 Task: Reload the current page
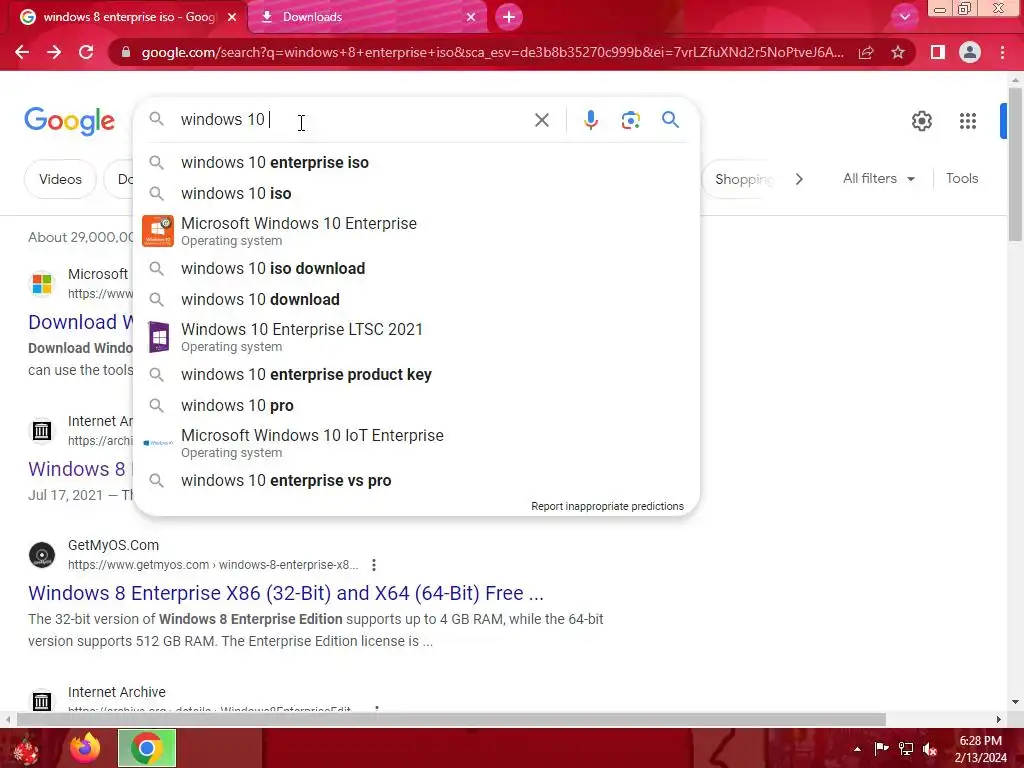coord(86,52)
